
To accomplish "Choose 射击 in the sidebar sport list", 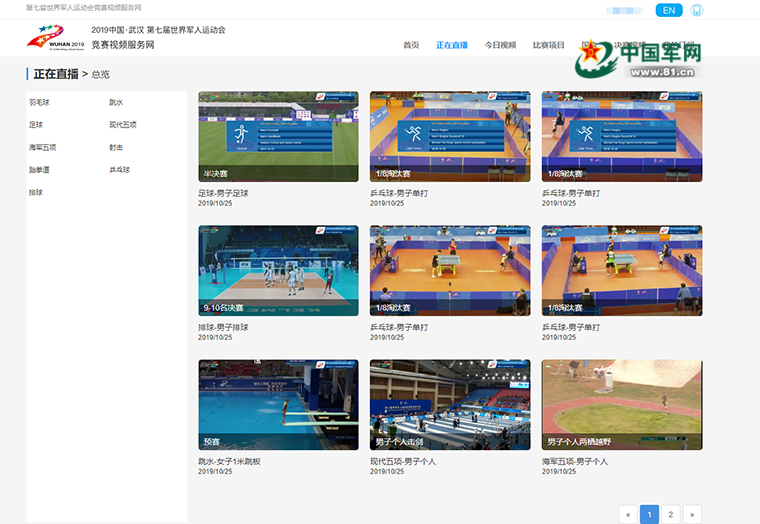I will point(116,148).
